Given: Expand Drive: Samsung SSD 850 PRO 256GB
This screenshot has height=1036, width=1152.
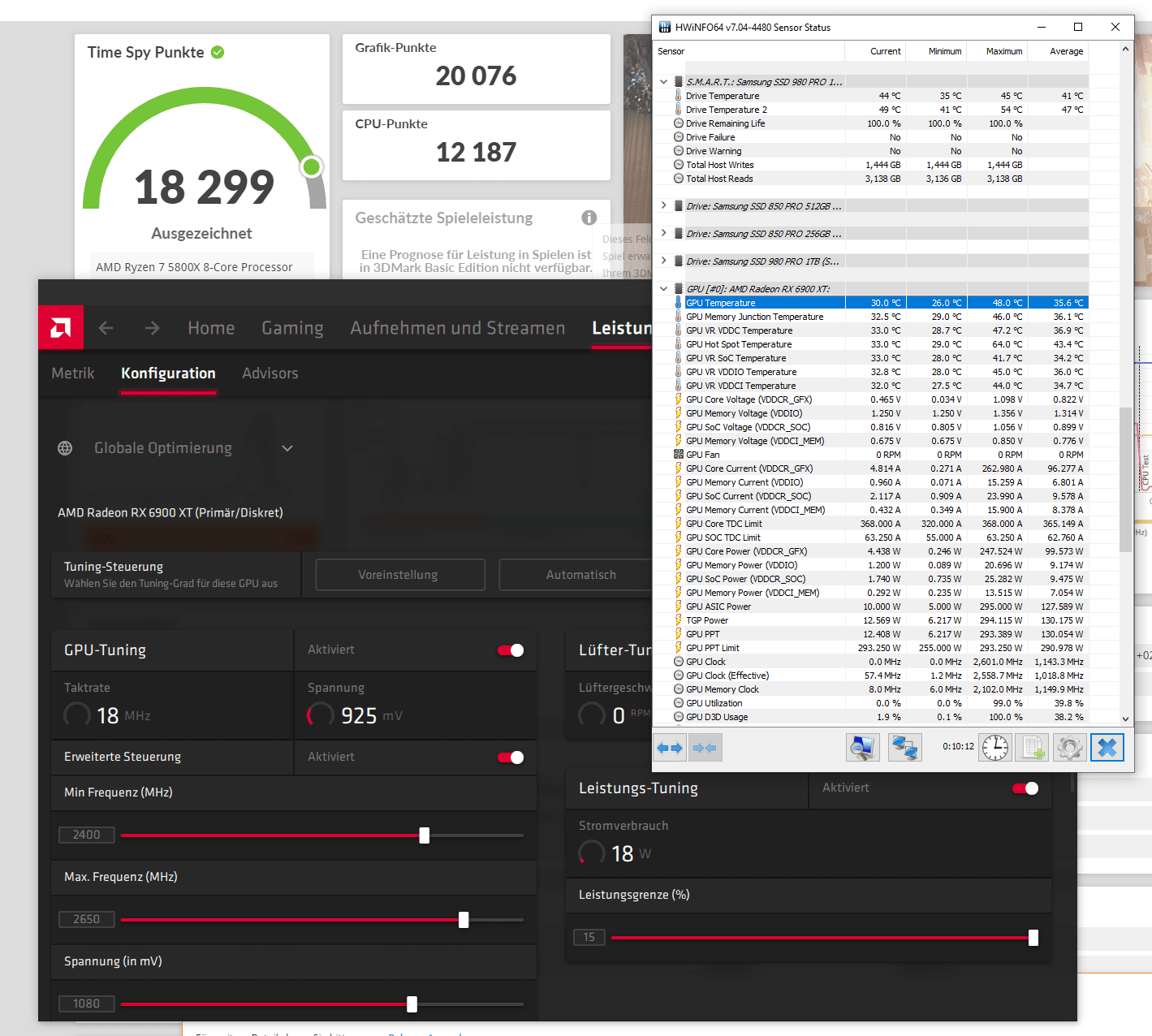Looking at the screenshot, I should [x=664, y=234].
